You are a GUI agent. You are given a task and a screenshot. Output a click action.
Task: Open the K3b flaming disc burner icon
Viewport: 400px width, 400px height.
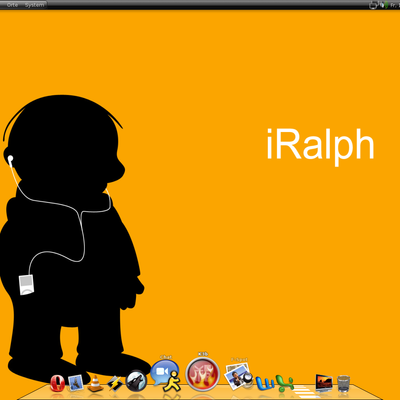tap(203, 374)
